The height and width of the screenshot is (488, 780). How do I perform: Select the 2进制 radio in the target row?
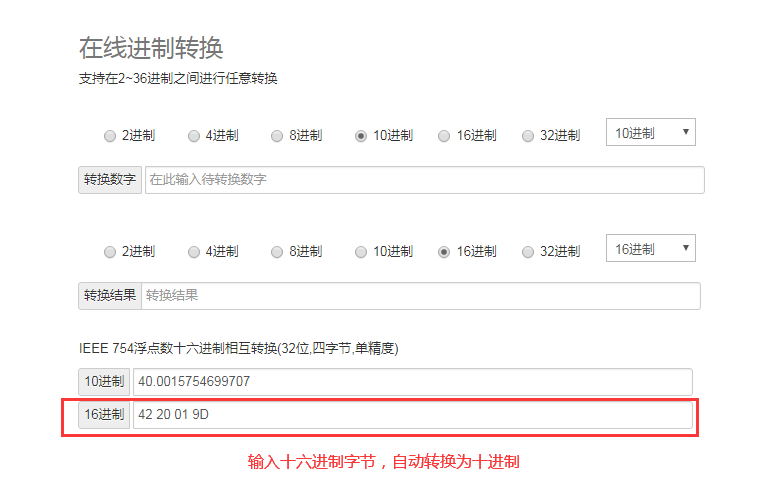(110, 252)
